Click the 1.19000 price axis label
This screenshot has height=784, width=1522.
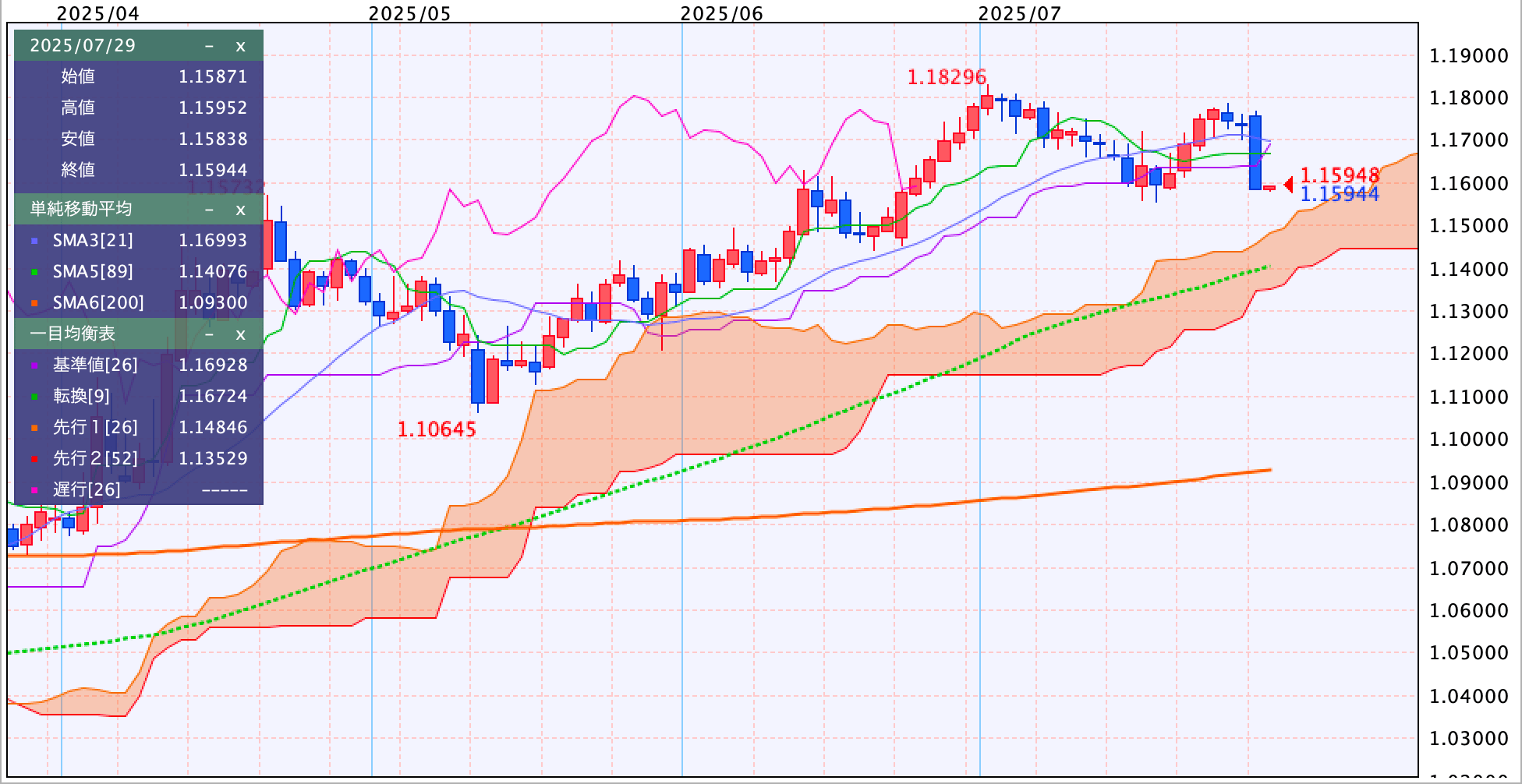click(1468, 56)
